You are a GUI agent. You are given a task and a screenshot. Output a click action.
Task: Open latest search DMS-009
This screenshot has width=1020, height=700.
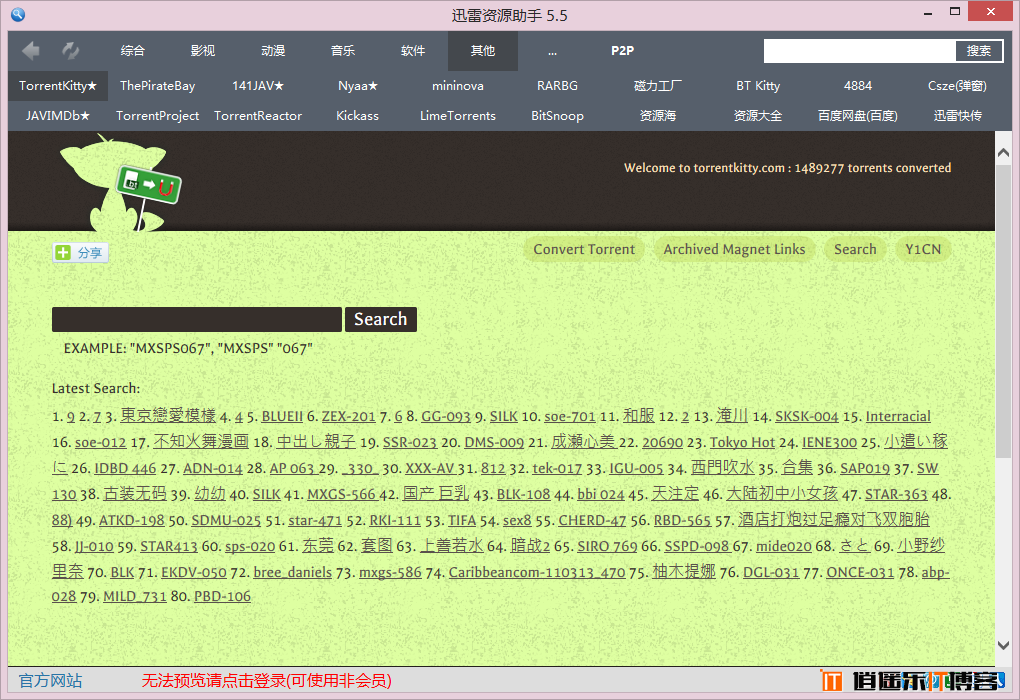[494, 442]
